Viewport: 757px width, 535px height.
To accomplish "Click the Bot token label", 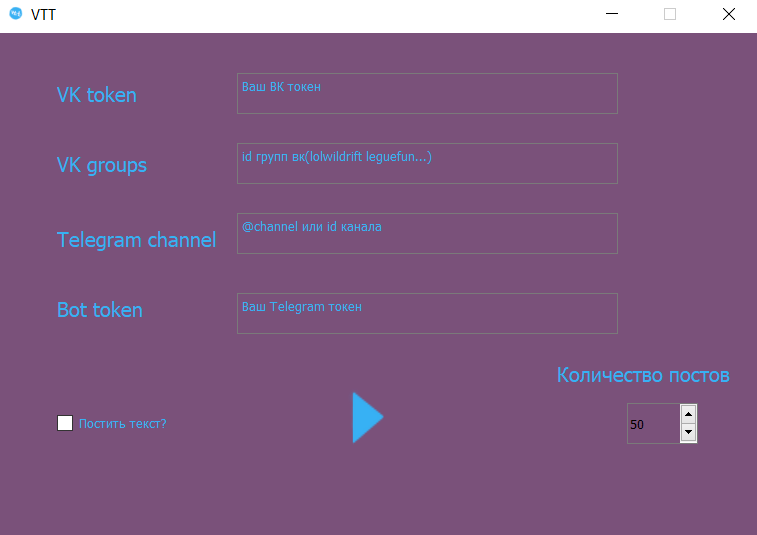I will click(100, 310).
